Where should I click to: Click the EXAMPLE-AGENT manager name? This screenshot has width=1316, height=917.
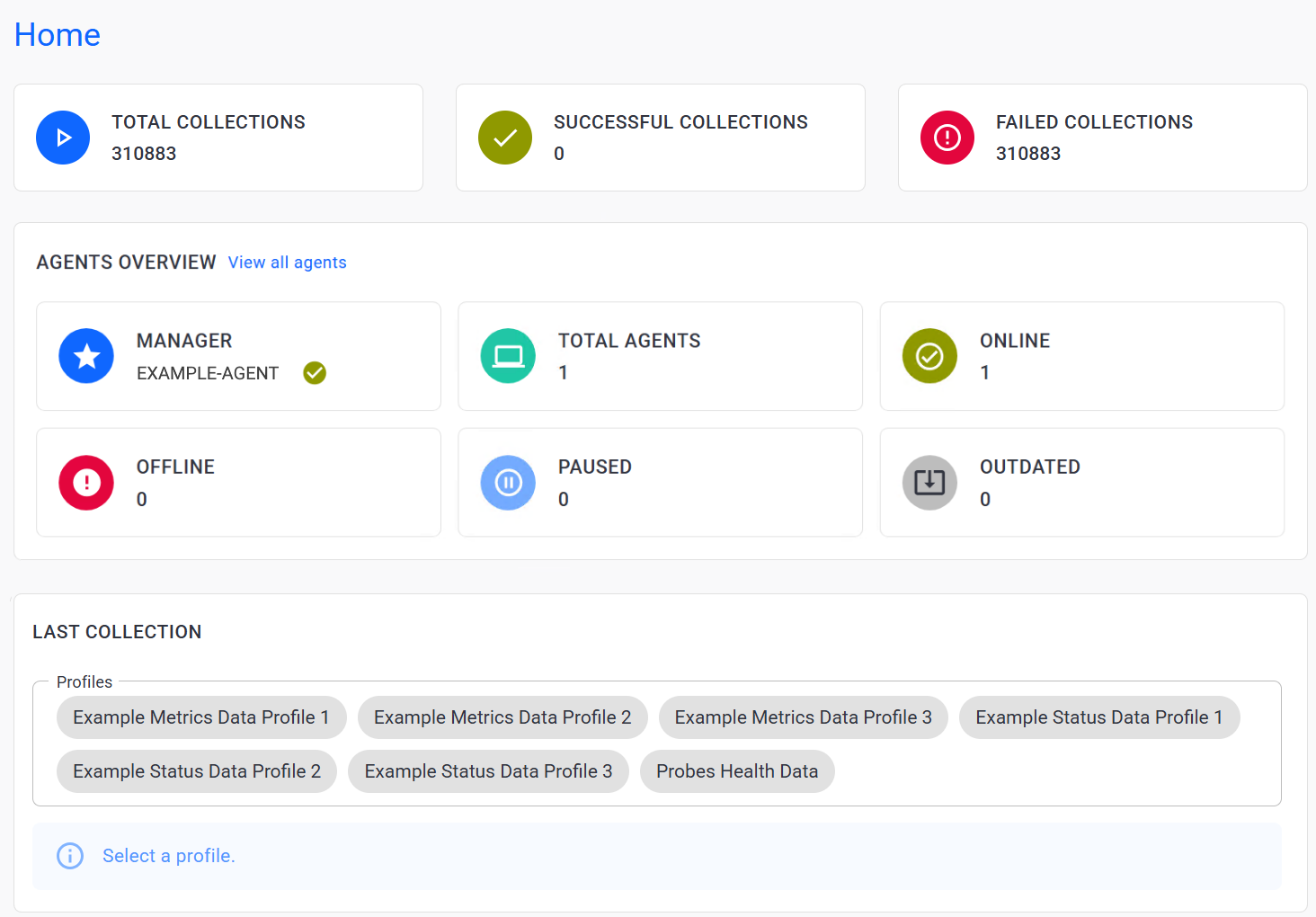pos(208,373)
